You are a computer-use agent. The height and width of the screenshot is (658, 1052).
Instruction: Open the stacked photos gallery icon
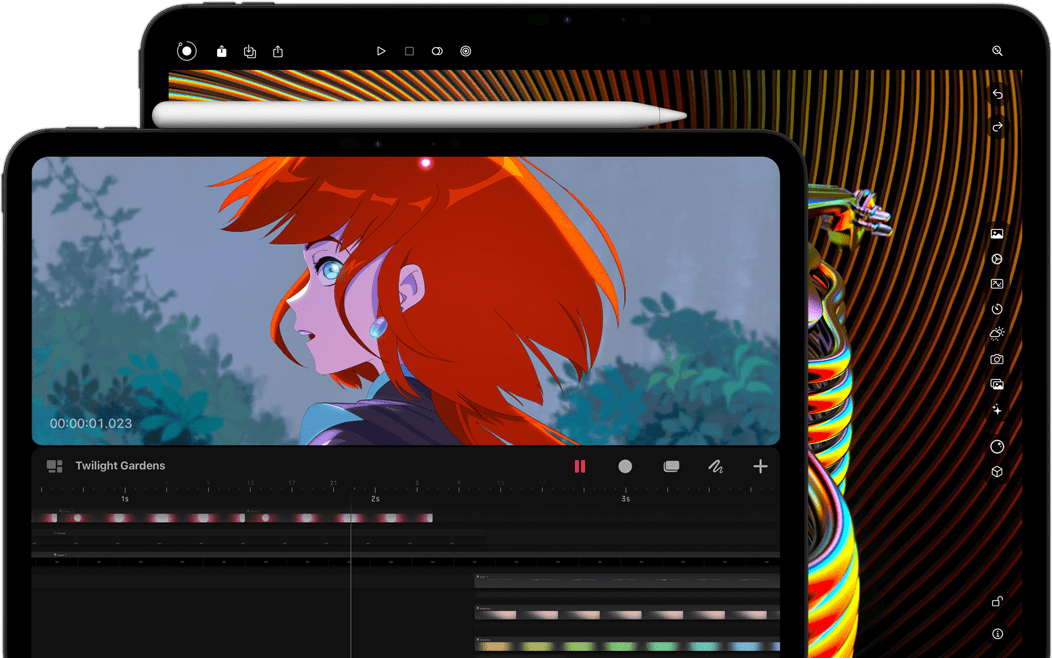(997, 384)
